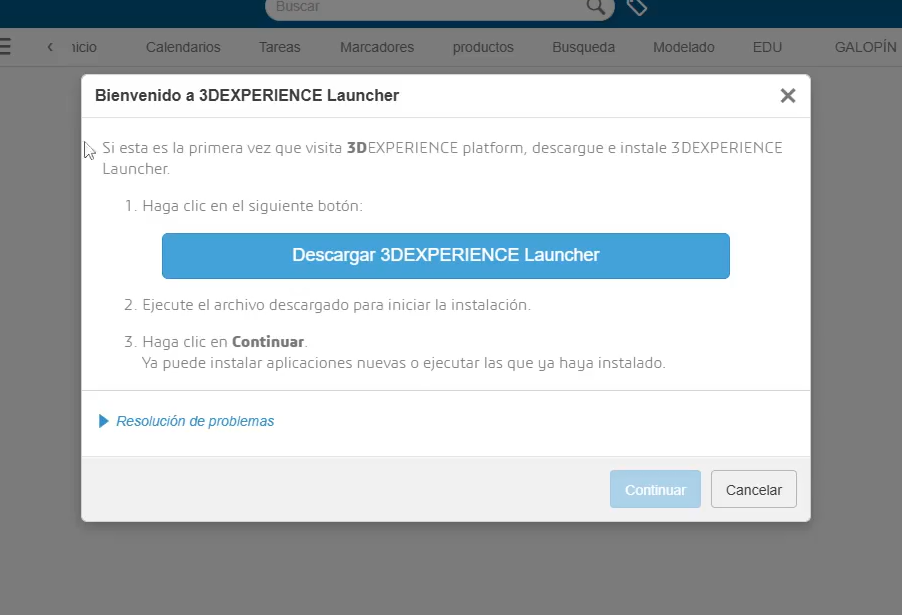Click Descargar 3DEXPERIENCE Launcher button

tap(445, 255)
